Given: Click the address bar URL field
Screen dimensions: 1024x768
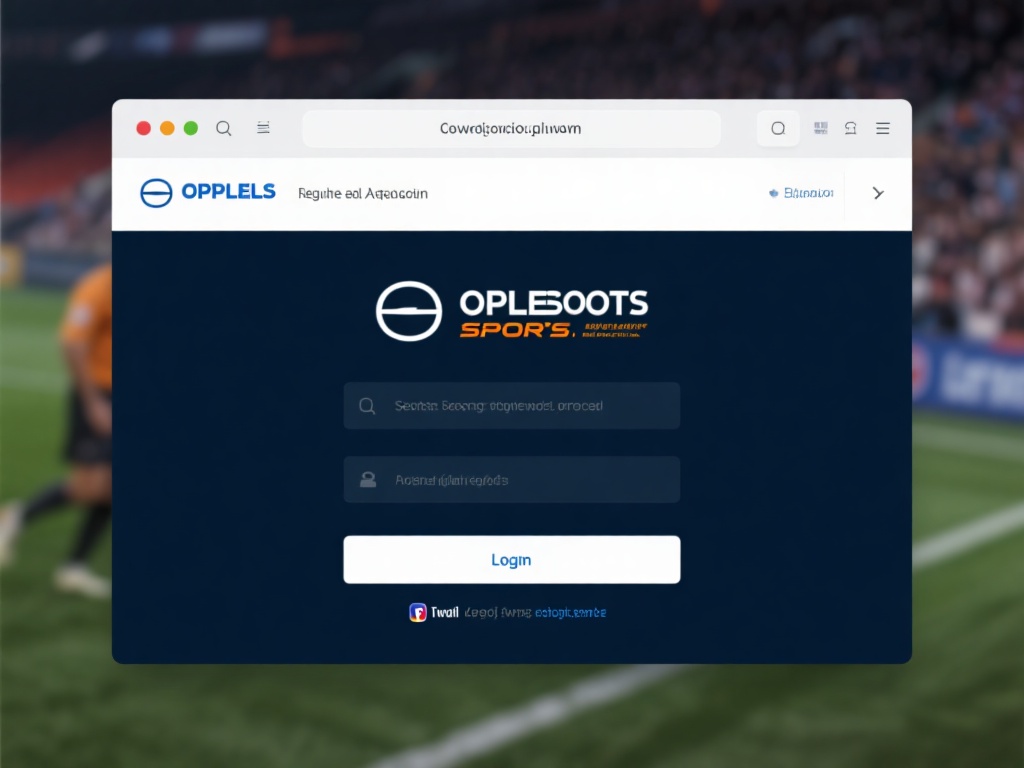Looking at the screenshot, I should tap(511, 129).
